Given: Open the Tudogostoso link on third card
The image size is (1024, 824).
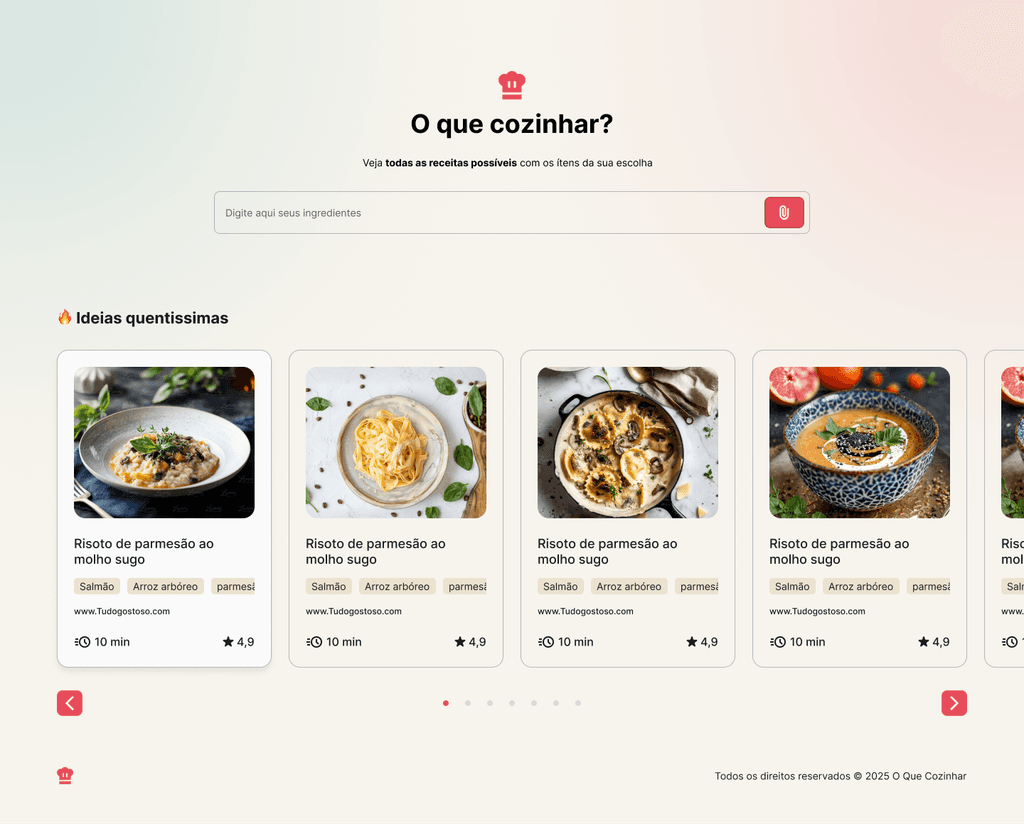Looking at the screenshot, I should pos(586,611).
